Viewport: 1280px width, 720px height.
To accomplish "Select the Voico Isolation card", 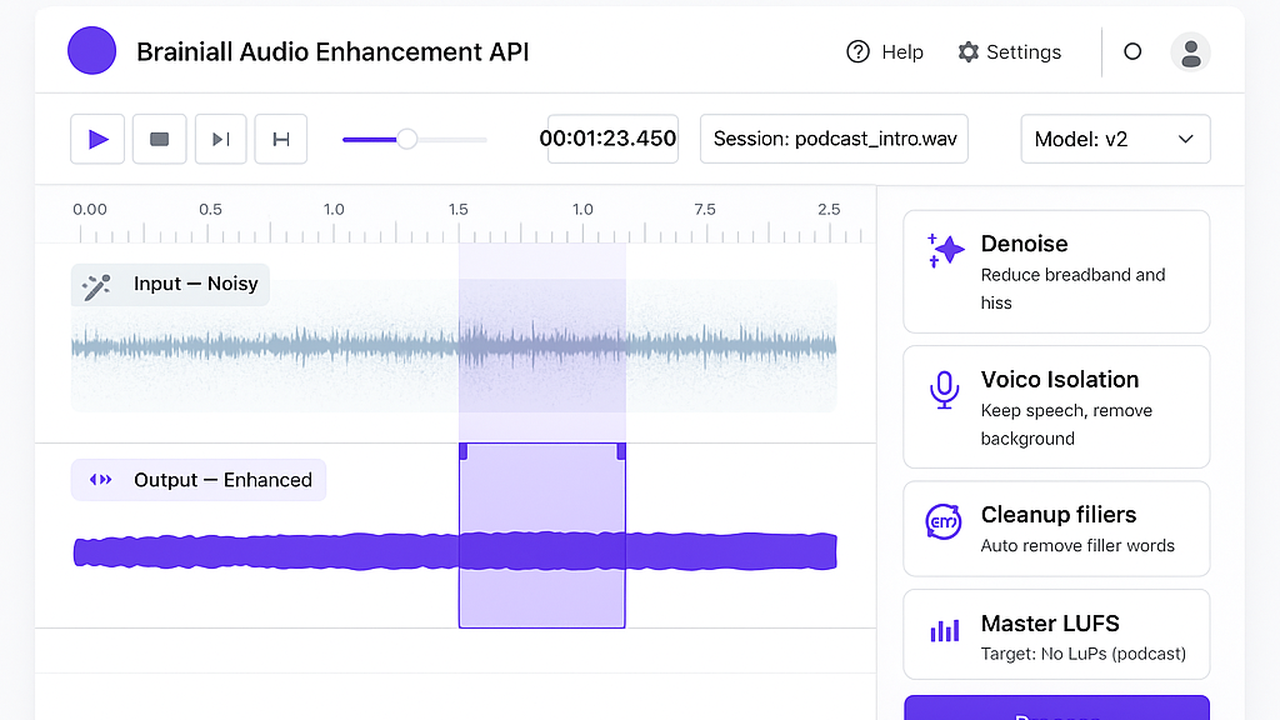I will [x=1056, y=407].
